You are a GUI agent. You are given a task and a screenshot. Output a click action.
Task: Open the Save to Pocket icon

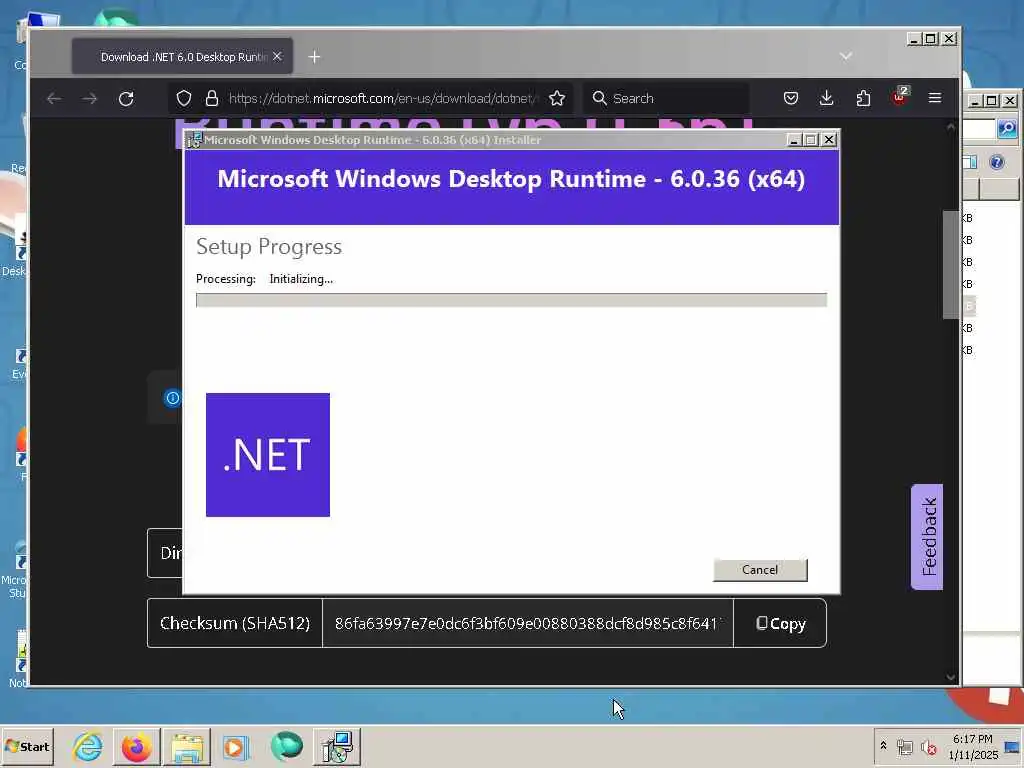(791, 99)
